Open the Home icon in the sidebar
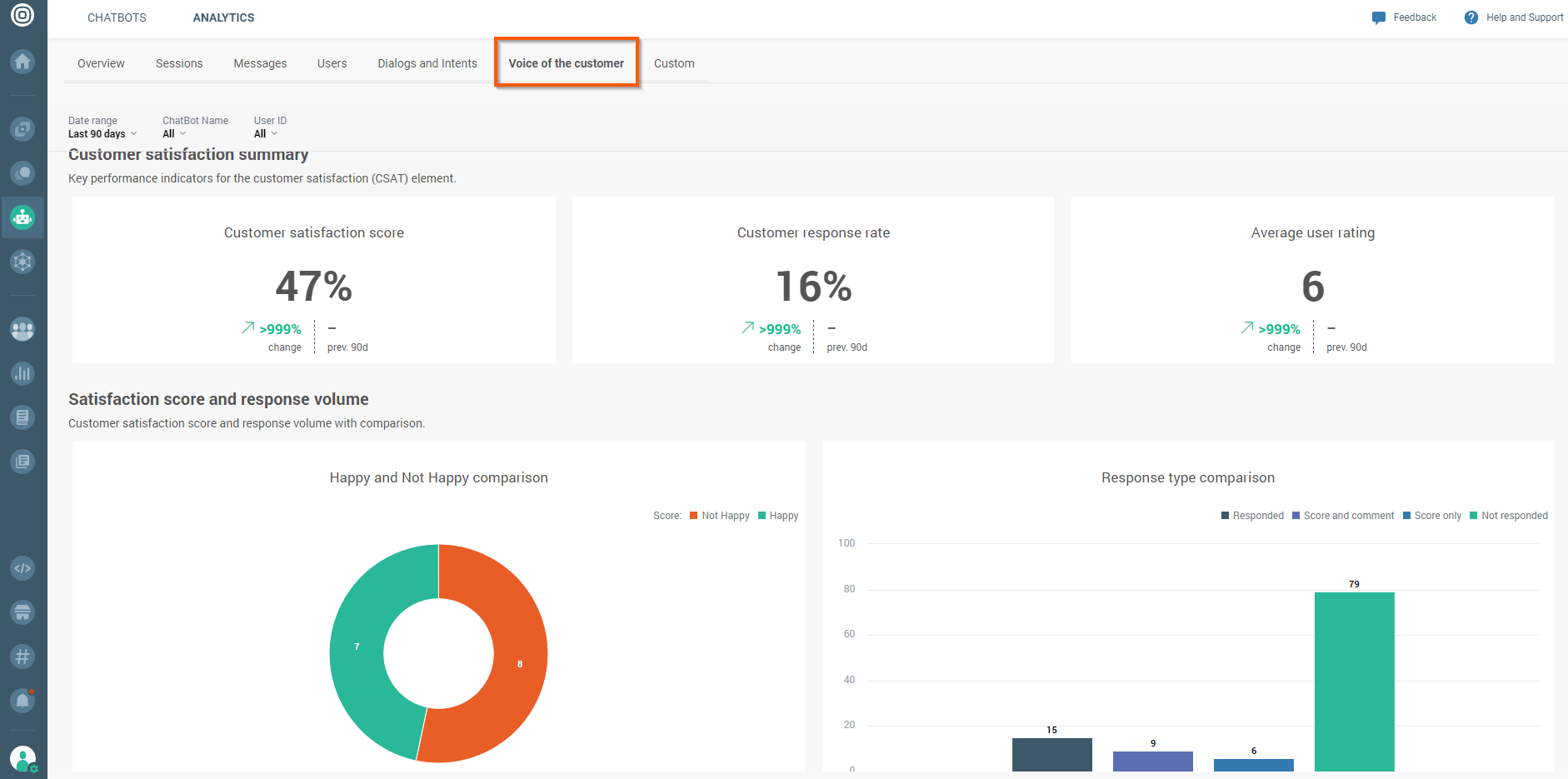Screen dimensions: 1568x779 [x=22, y=62]
